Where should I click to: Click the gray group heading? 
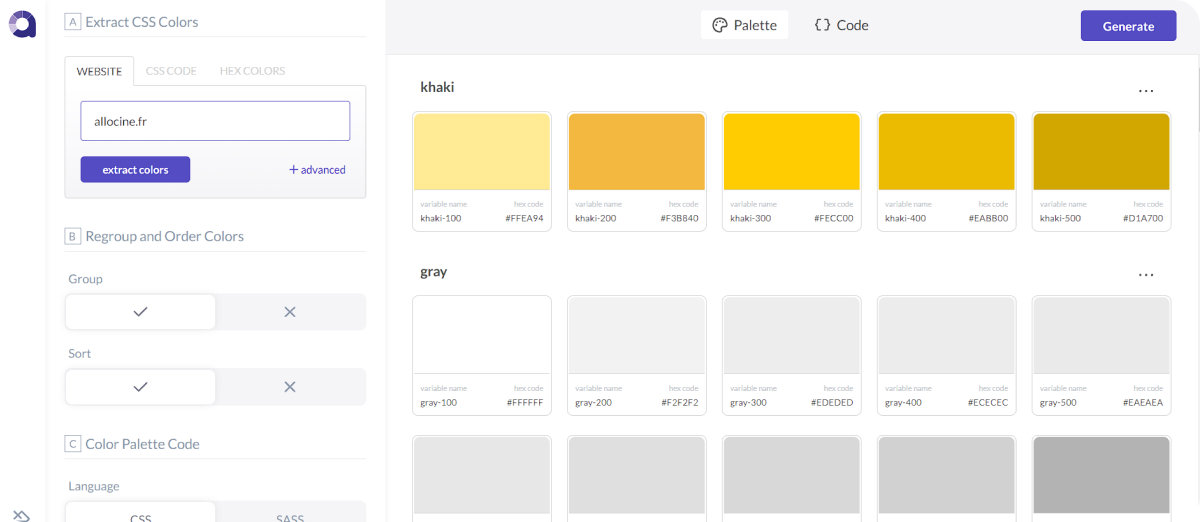coord(433,272)
